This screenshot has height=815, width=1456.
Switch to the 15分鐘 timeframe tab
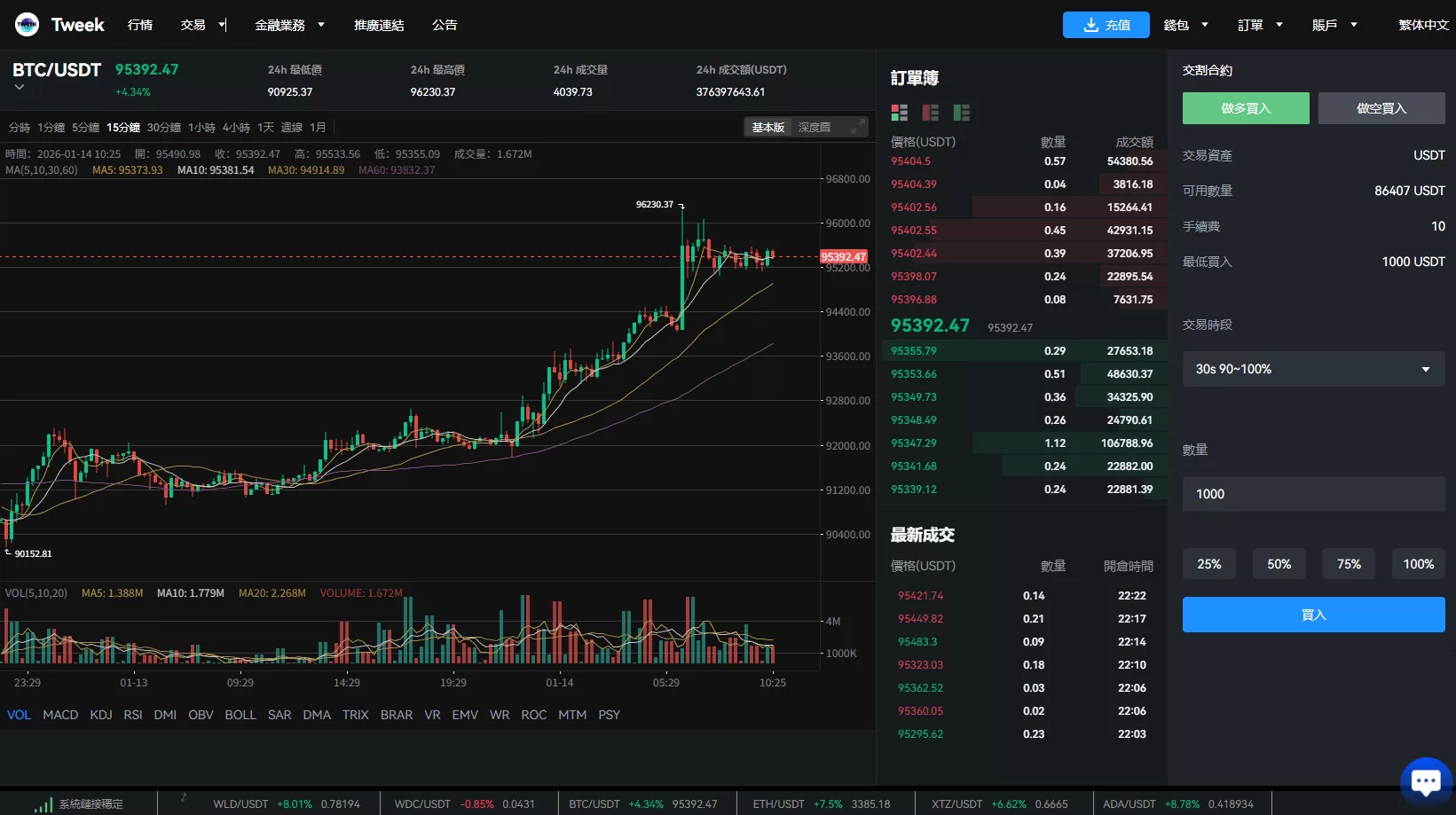[122, 127]
